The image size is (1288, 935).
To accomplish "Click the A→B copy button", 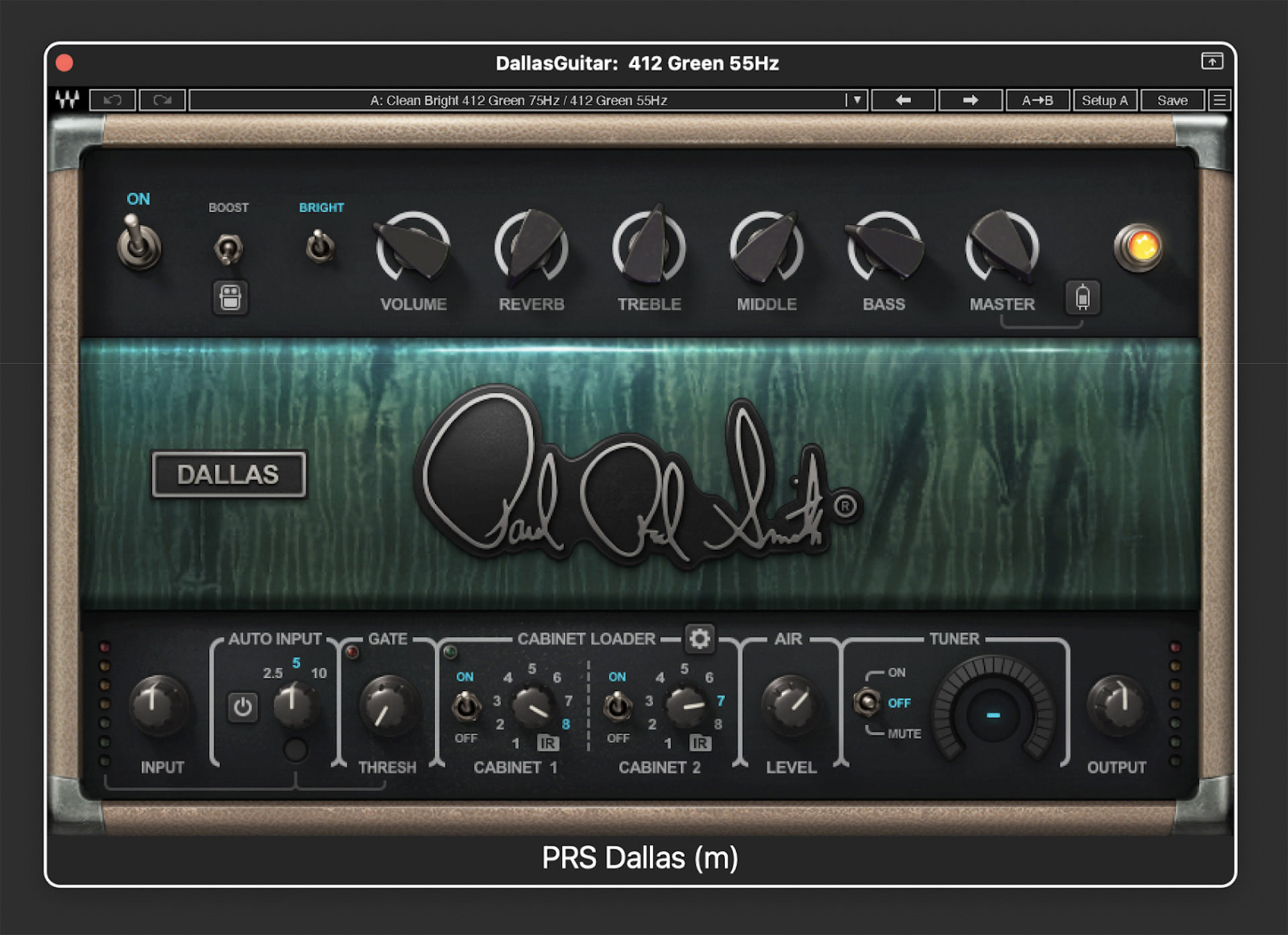I will [x=1037, y=100].
